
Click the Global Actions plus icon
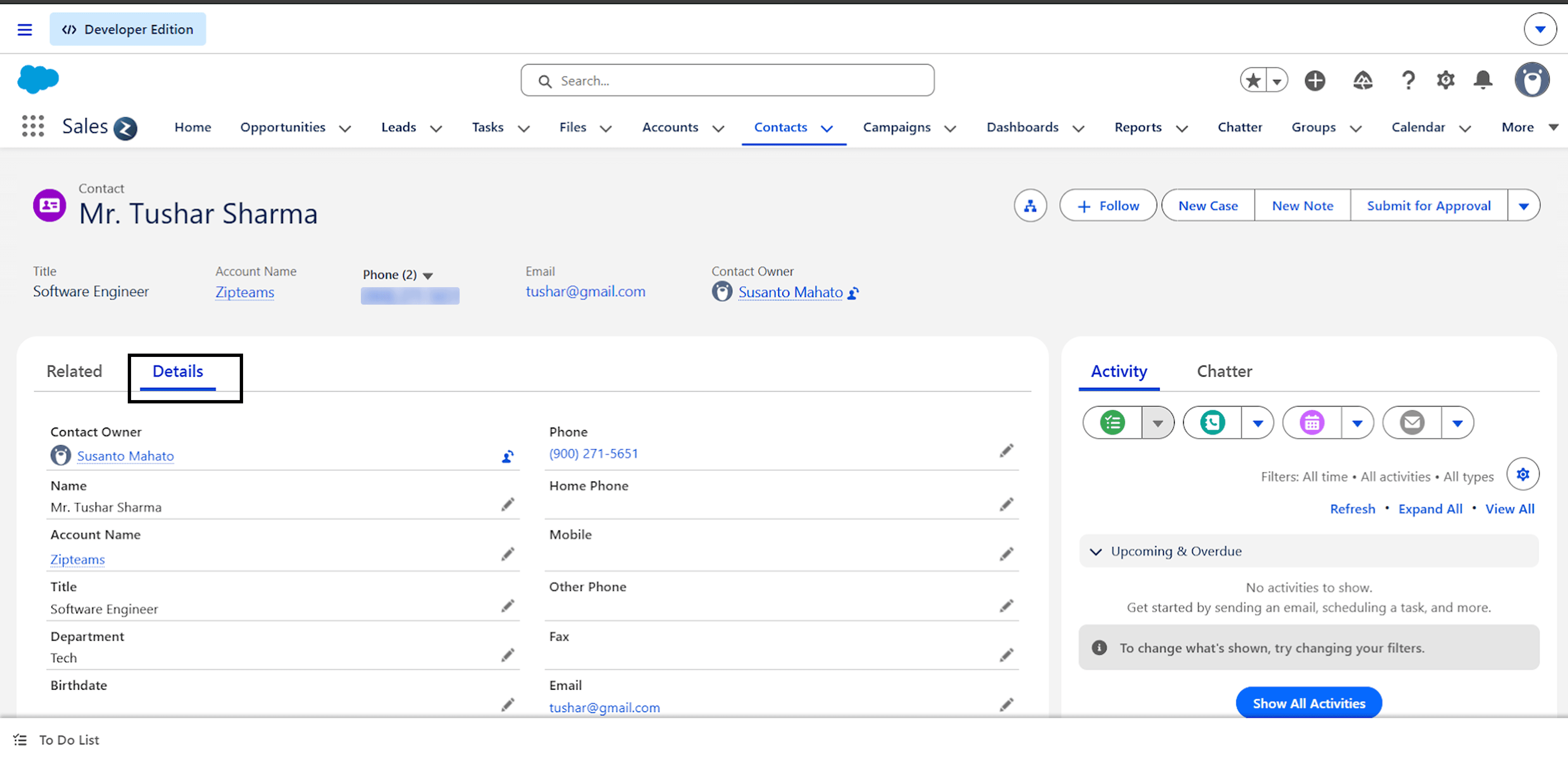(1315, 81)
